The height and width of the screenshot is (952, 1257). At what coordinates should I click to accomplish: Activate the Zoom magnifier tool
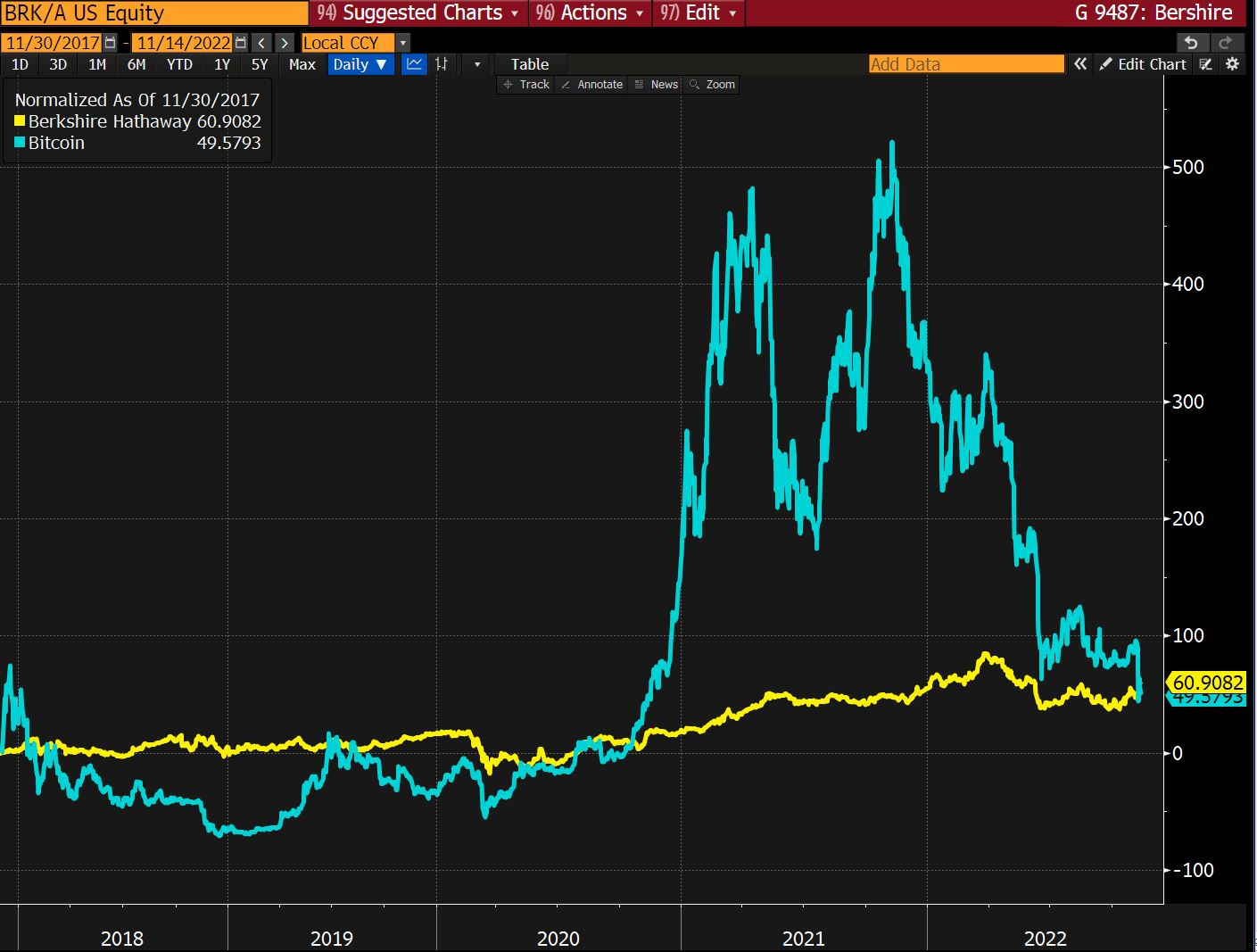click(713, 85)
